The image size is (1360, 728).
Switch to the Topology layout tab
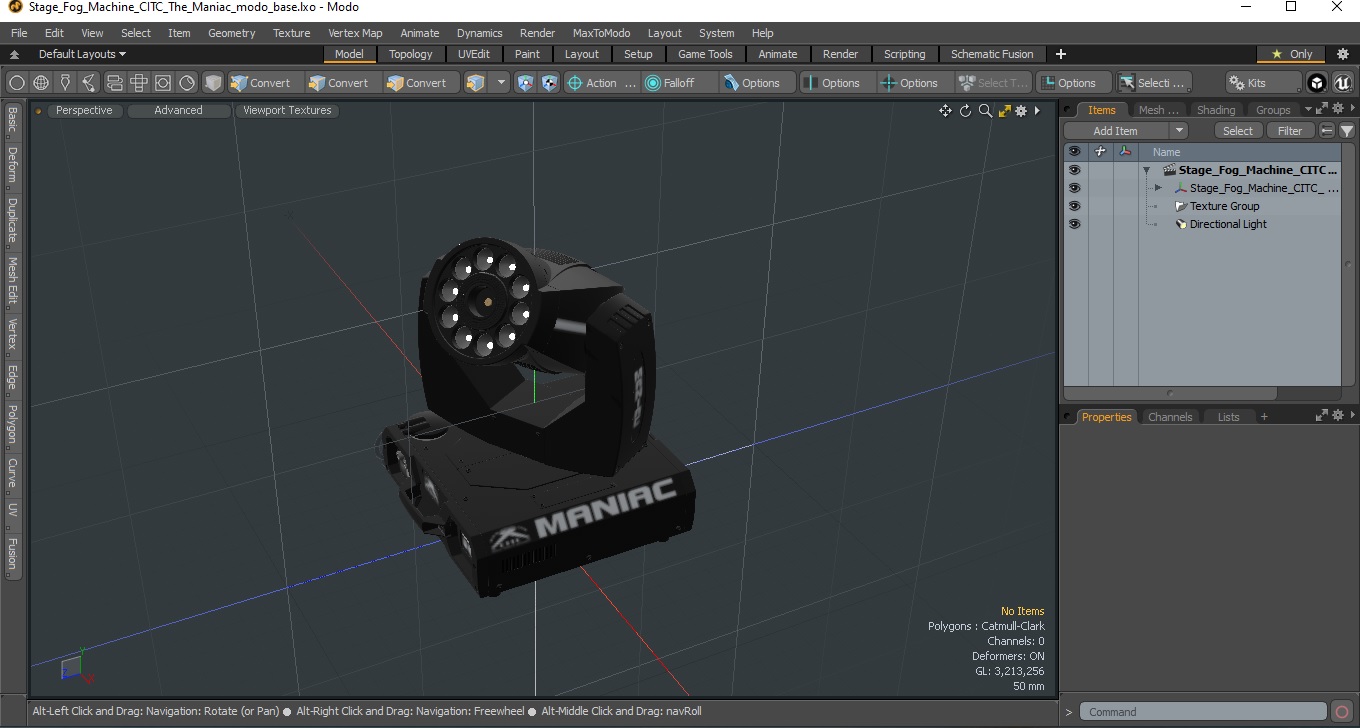[x=411, y=54]
